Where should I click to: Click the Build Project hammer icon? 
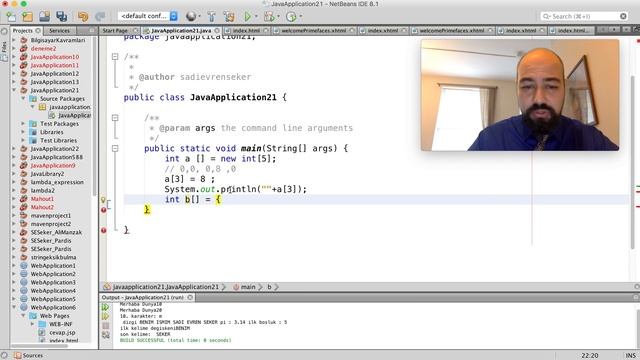tap(211, 16)
